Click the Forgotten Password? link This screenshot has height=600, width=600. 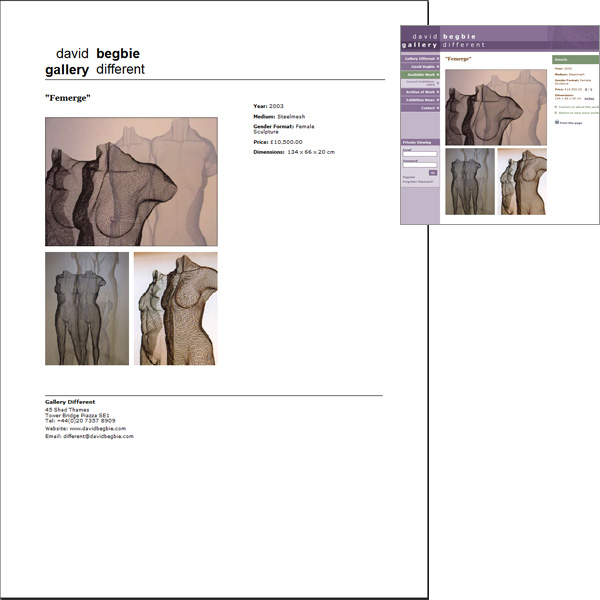tap(418, 182)
